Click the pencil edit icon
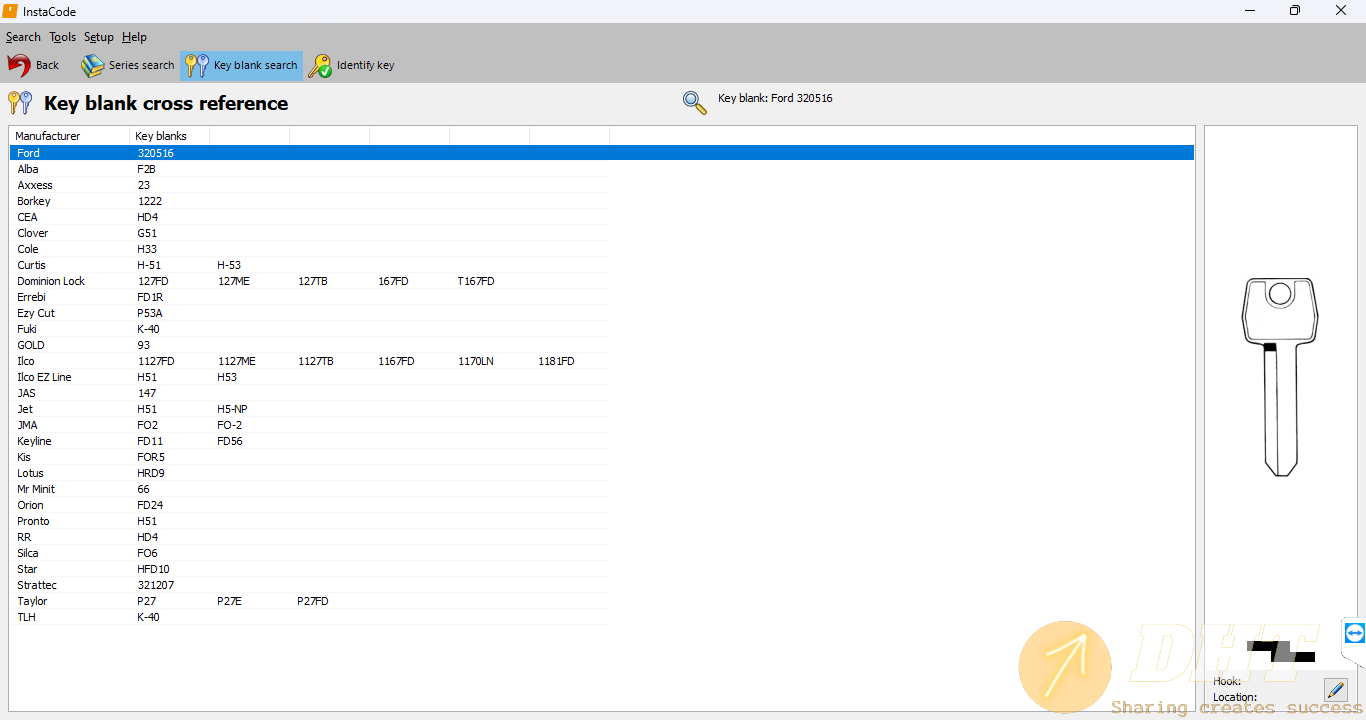Image resolution: width=1366 pixels, height=720 pixels. pyautogui.click(x=1335, y=689)
